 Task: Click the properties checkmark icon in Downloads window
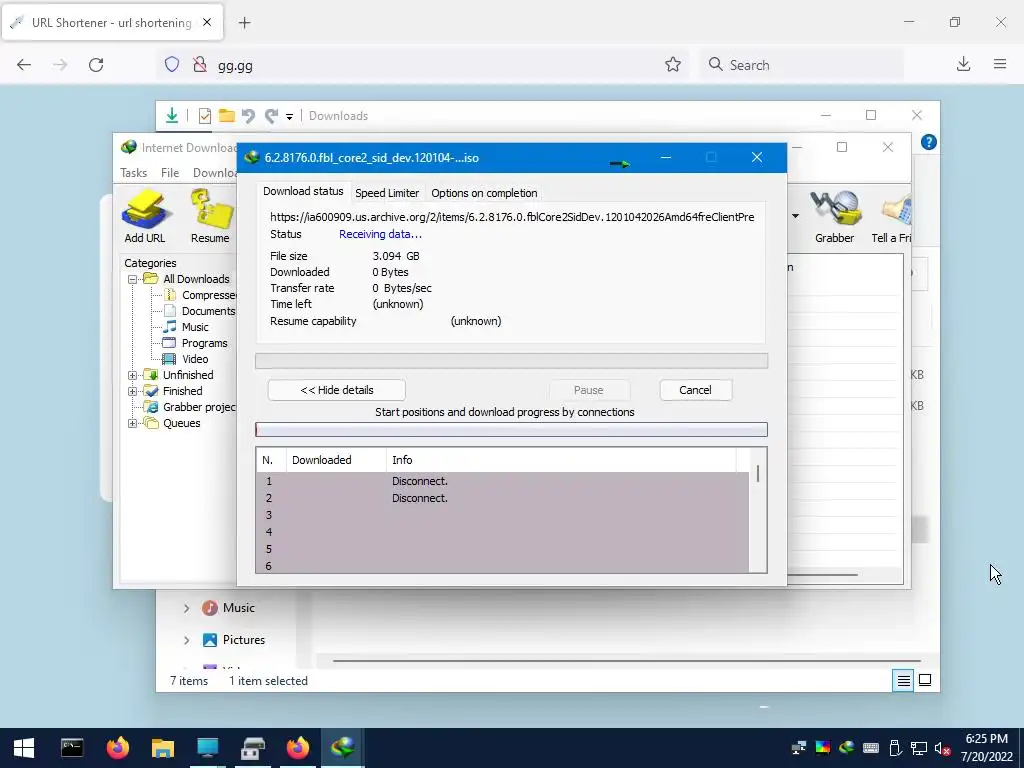tap(204, 116)
